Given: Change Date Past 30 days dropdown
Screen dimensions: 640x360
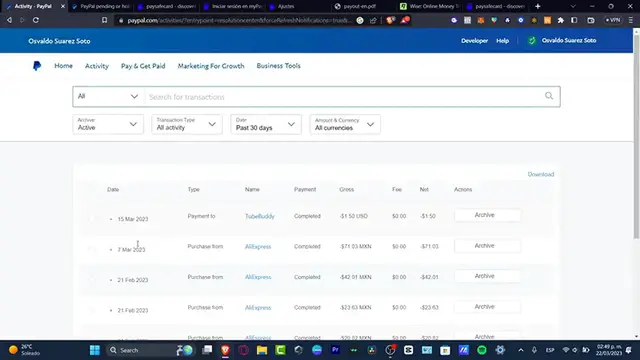Looking at the screenshot, I should pos(266,124).
